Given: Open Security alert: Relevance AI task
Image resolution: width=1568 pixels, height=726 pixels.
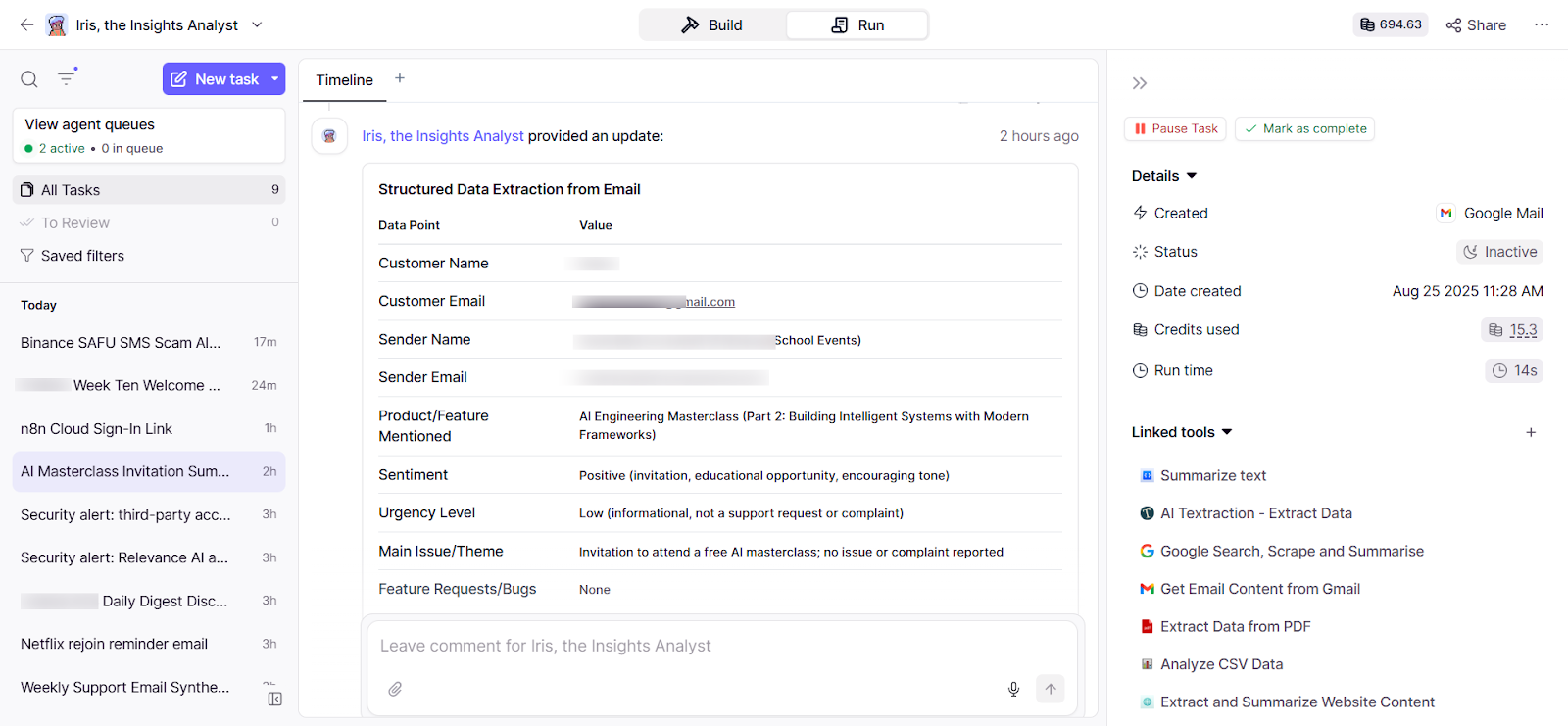Looking at the screenshot, I should coord(149,557).
